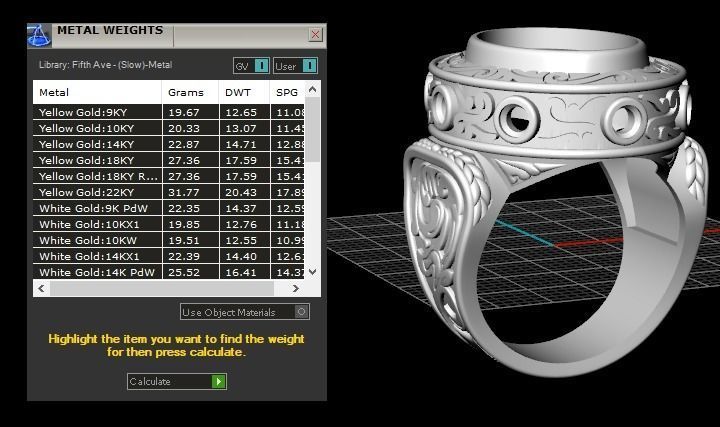Click the 22.87 grams value

click(184, 145)
